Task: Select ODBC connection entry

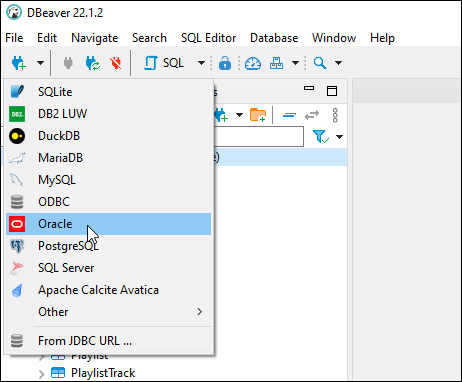Action: click(109, 202)
